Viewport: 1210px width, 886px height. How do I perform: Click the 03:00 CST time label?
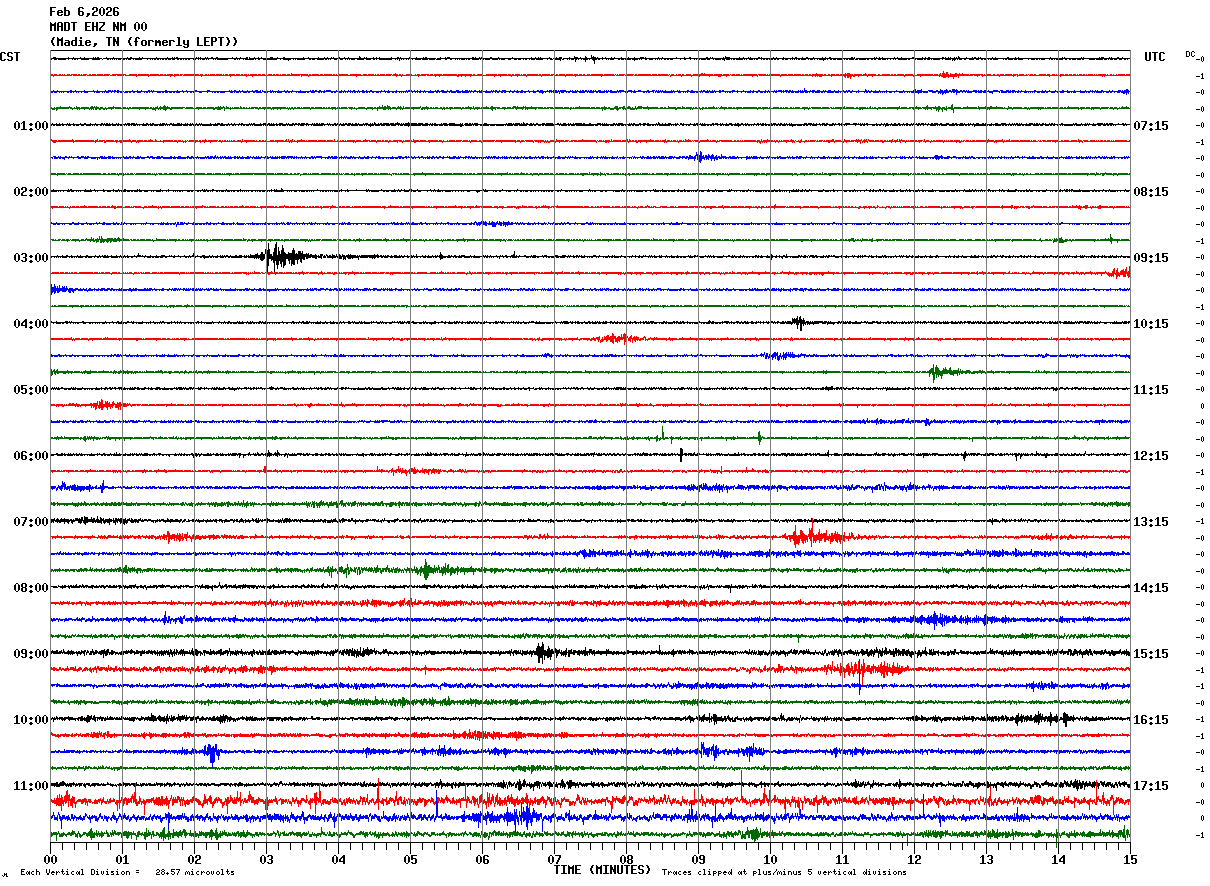click(x=31, y=258)
